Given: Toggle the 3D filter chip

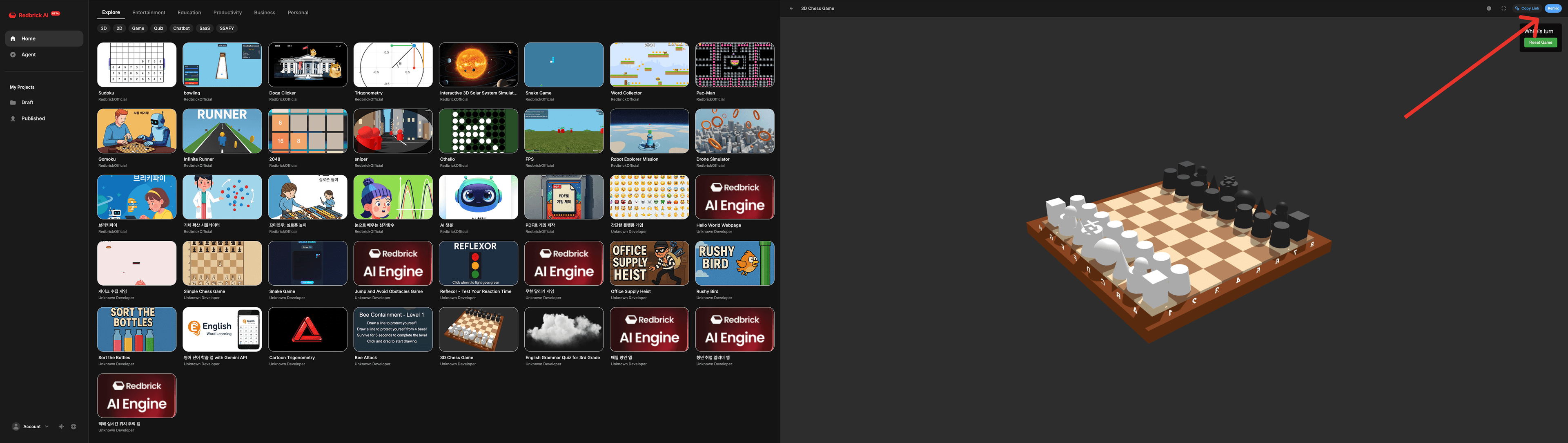Looking at the screenshot, I should (x=103, y=28).
